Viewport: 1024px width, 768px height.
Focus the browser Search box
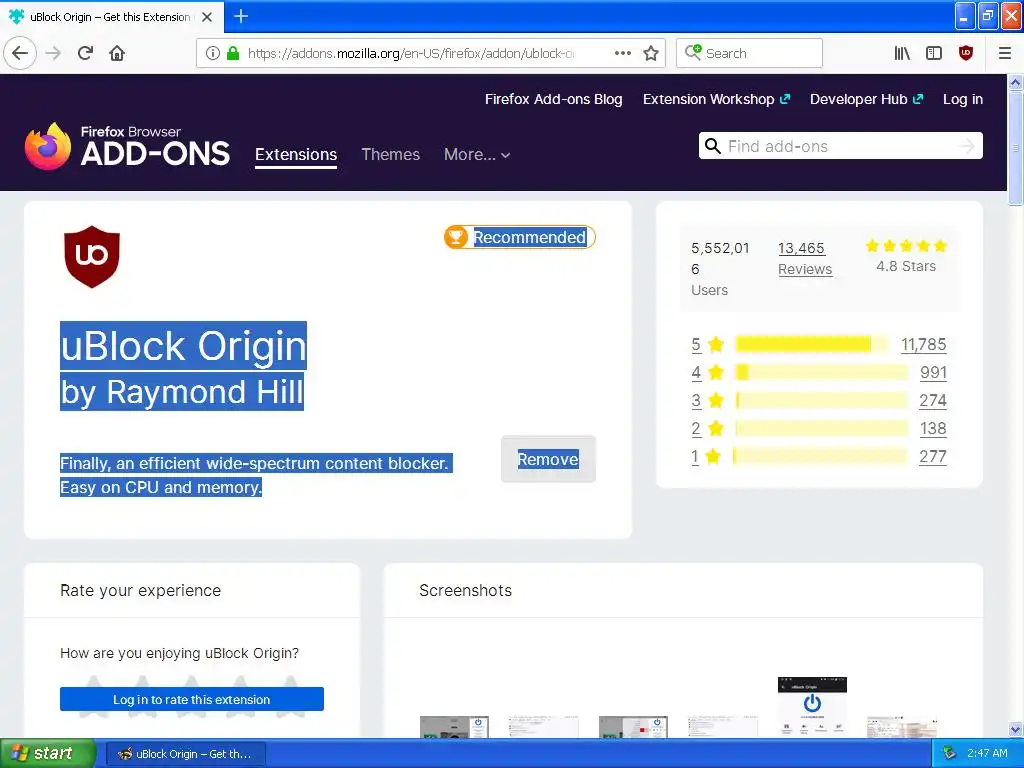point(749,53)
